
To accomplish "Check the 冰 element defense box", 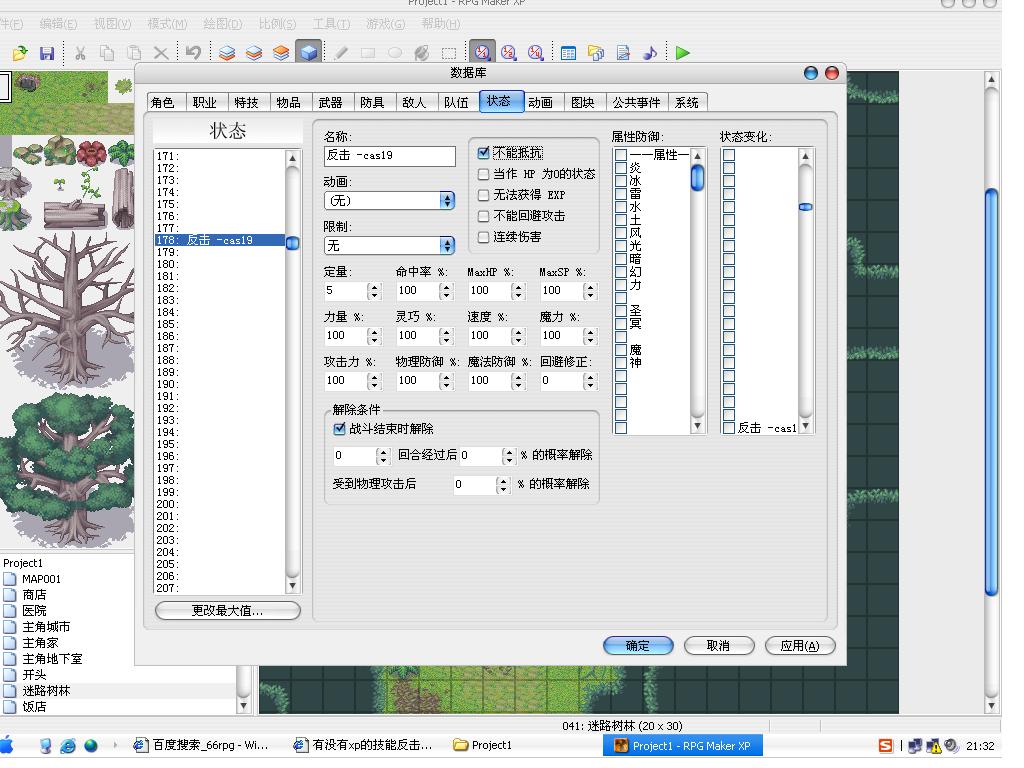I will 621,181.
